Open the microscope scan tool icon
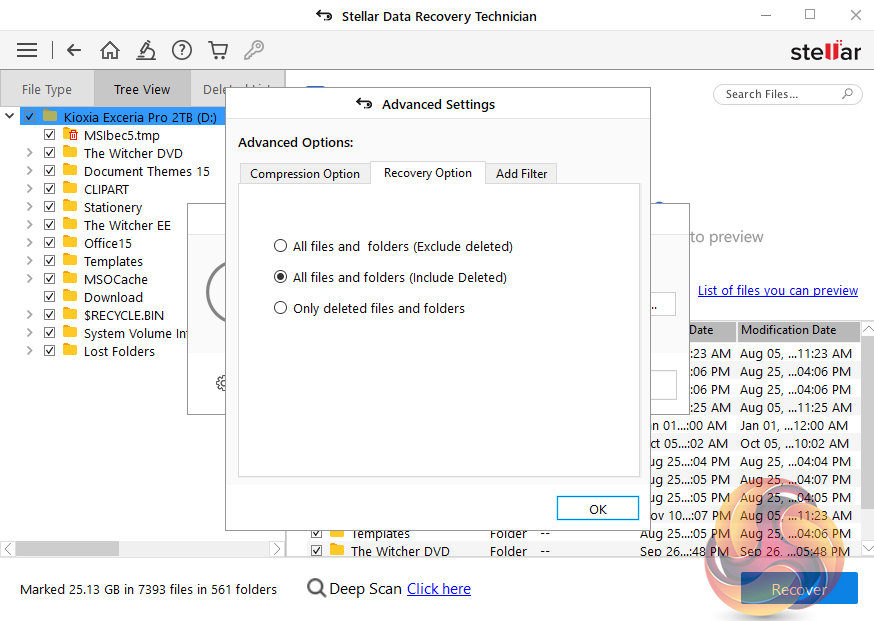The image size is (874, 621). click(x=146, y=50)
